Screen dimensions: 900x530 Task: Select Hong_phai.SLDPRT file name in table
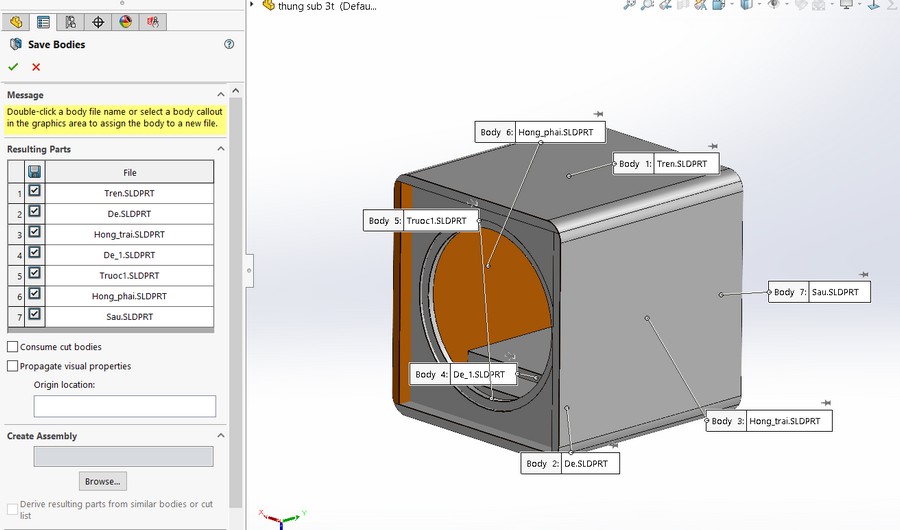click(x=129, y=296)
